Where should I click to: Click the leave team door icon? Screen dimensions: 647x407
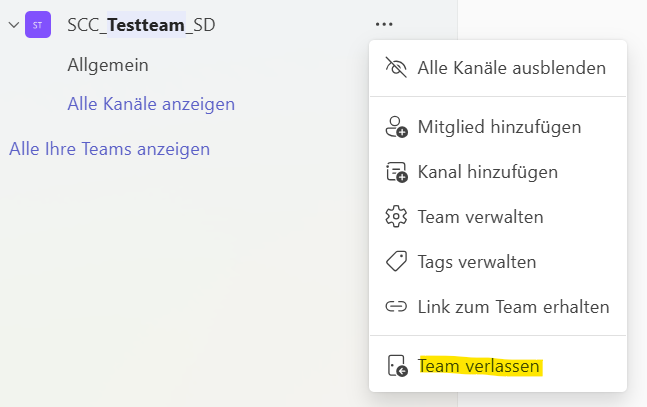point(397,367)
